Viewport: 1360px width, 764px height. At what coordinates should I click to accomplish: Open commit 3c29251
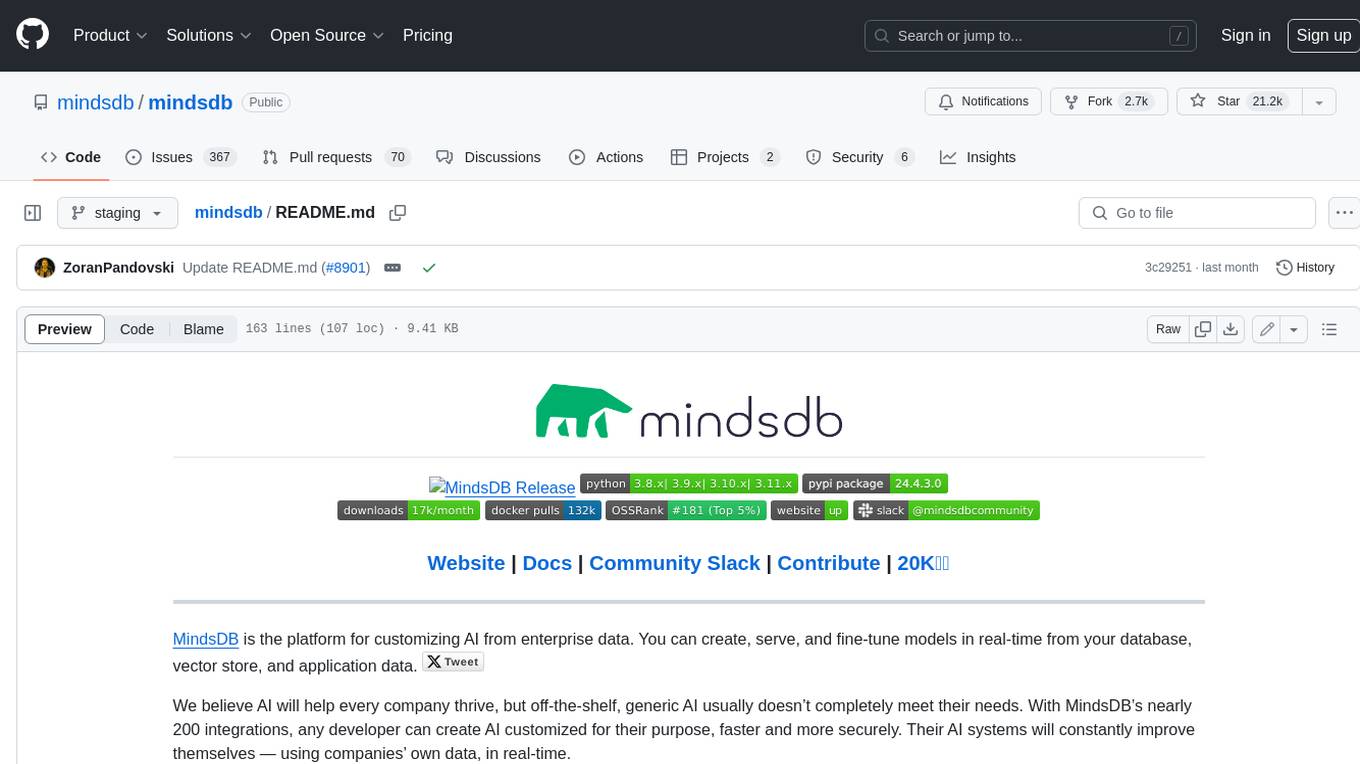coord(1168,268)
